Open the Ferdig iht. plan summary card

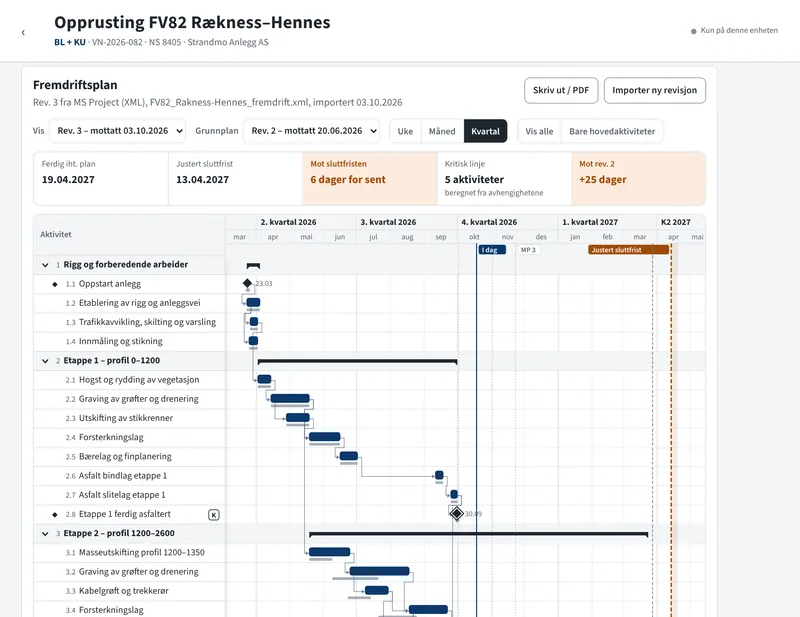tap(101, 179)
